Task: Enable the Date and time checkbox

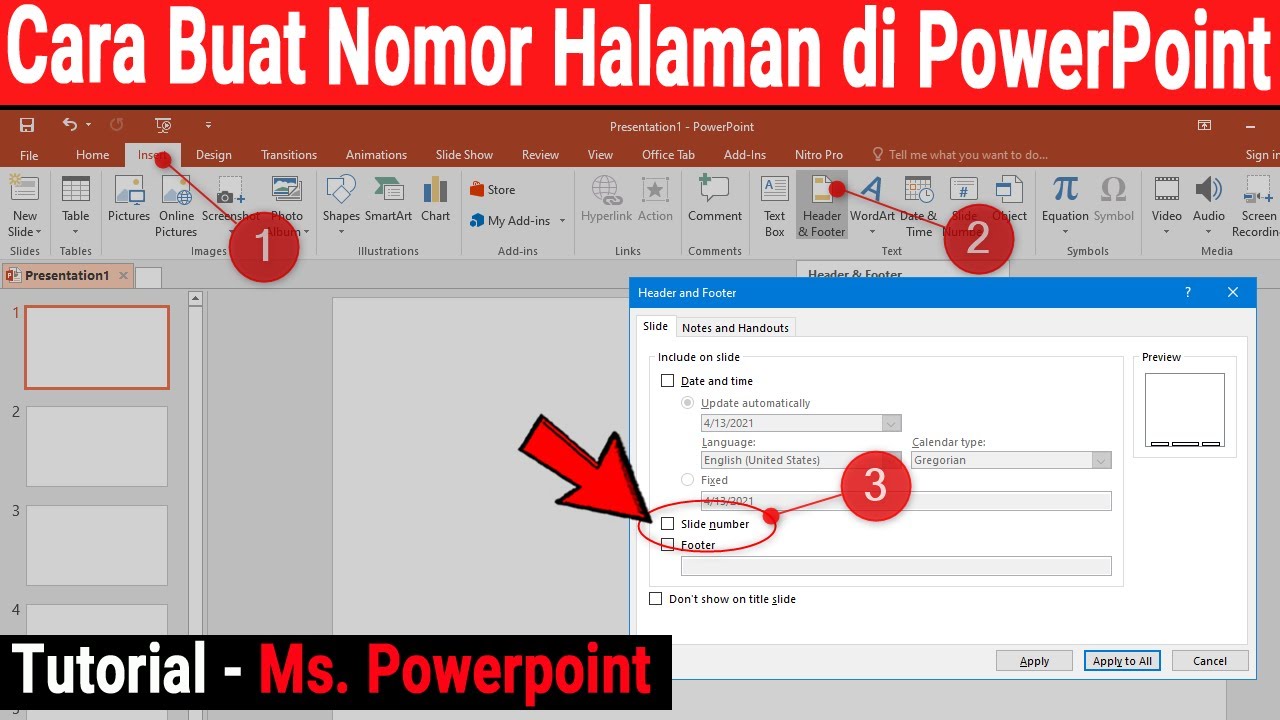Action: 668,381
